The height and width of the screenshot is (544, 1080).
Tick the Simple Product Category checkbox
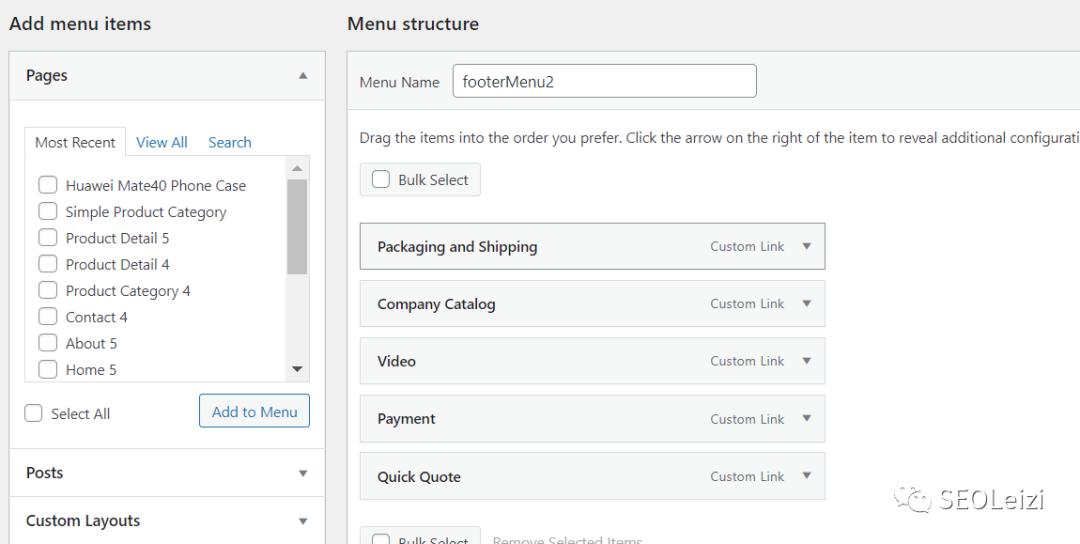click(x=47, y=211)
